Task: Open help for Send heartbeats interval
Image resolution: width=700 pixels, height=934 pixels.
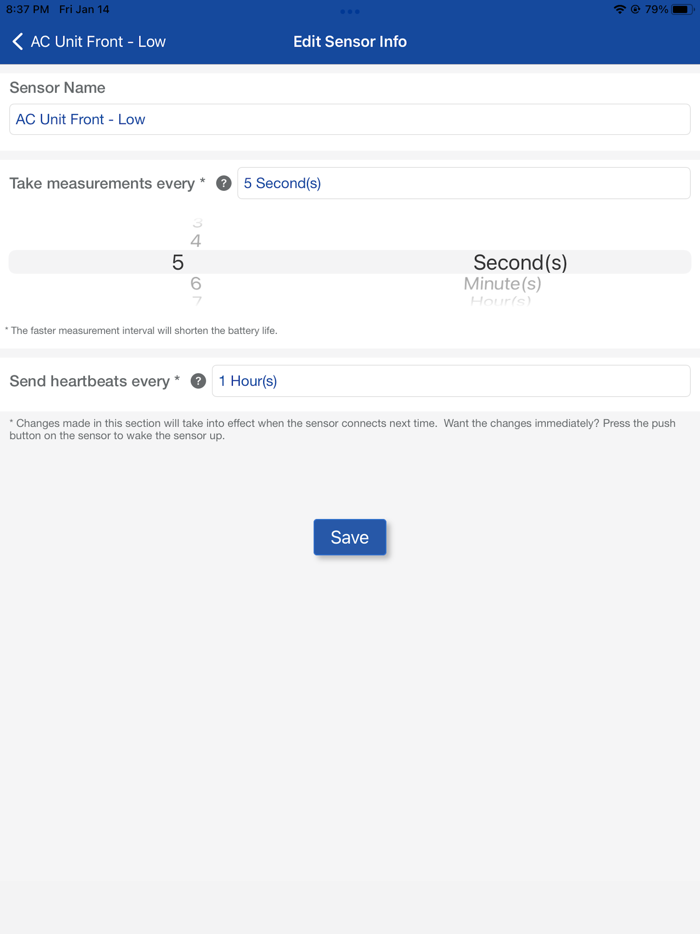Action: click(x=198, y=381)
